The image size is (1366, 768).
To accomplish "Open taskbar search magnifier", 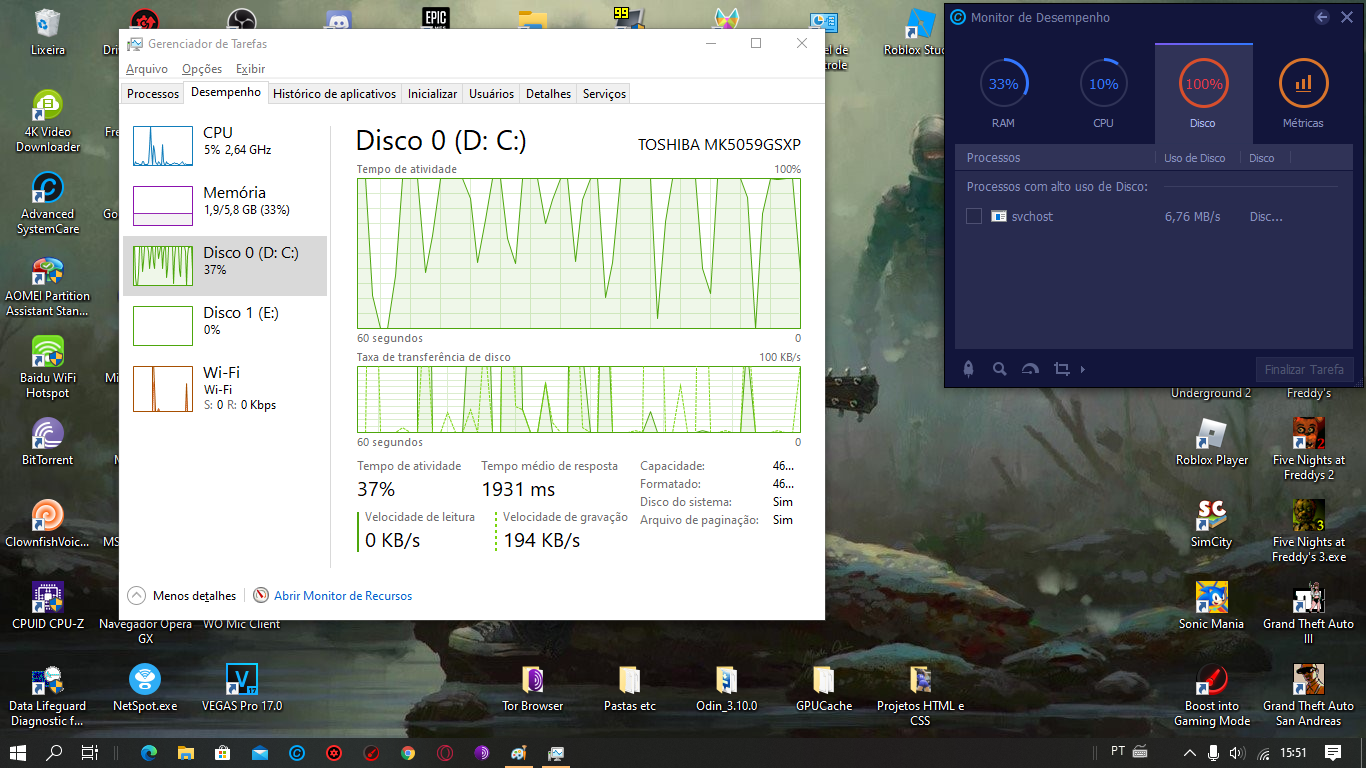I will [x=54, y=752].
